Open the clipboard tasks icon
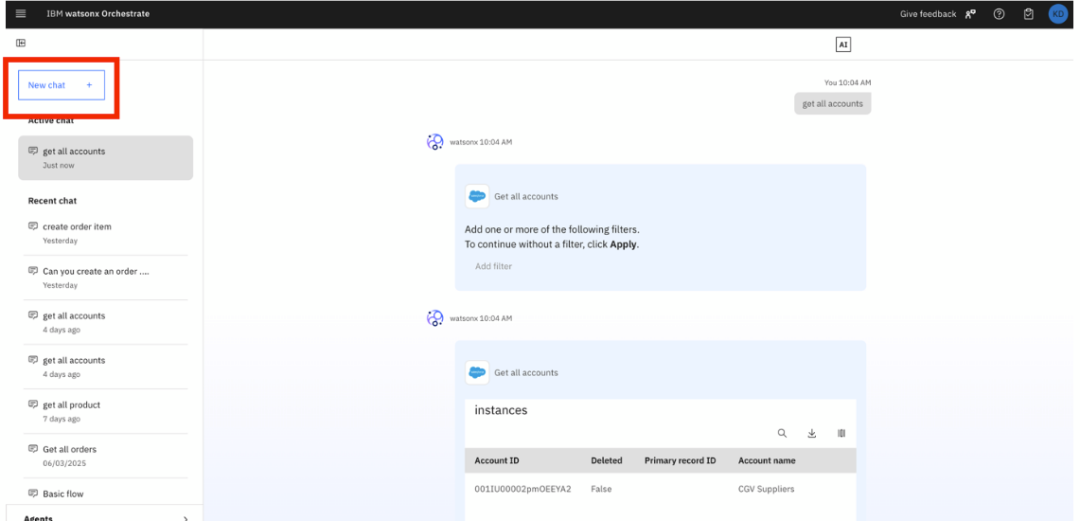 tap(1028, 14)
